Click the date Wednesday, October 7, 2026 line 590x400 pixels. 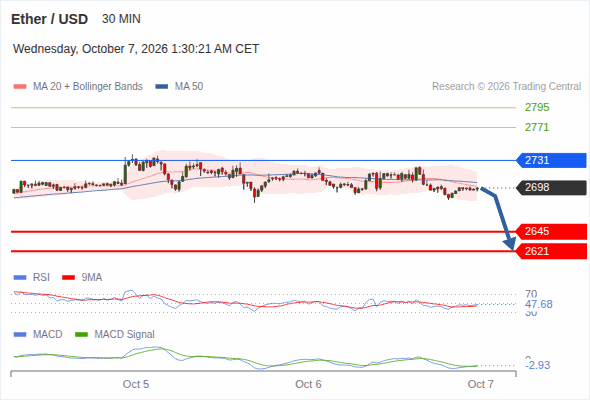click(x=136, y=49)
